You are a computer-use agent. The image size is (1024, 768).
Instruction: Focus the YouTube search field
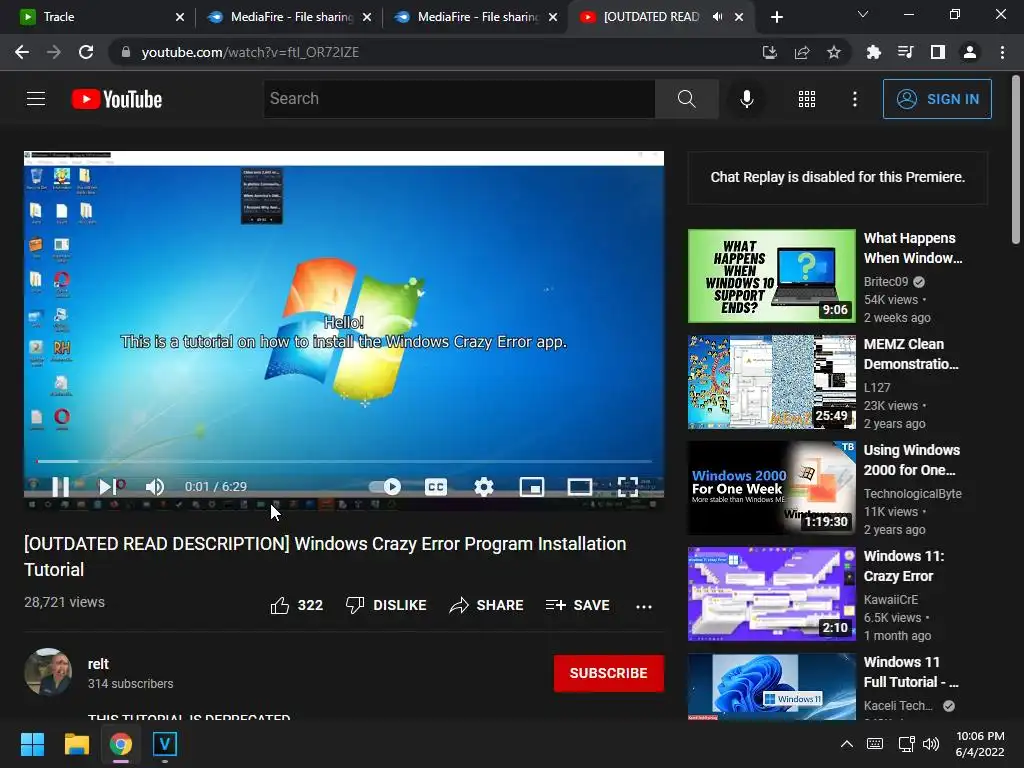[459, 99]
